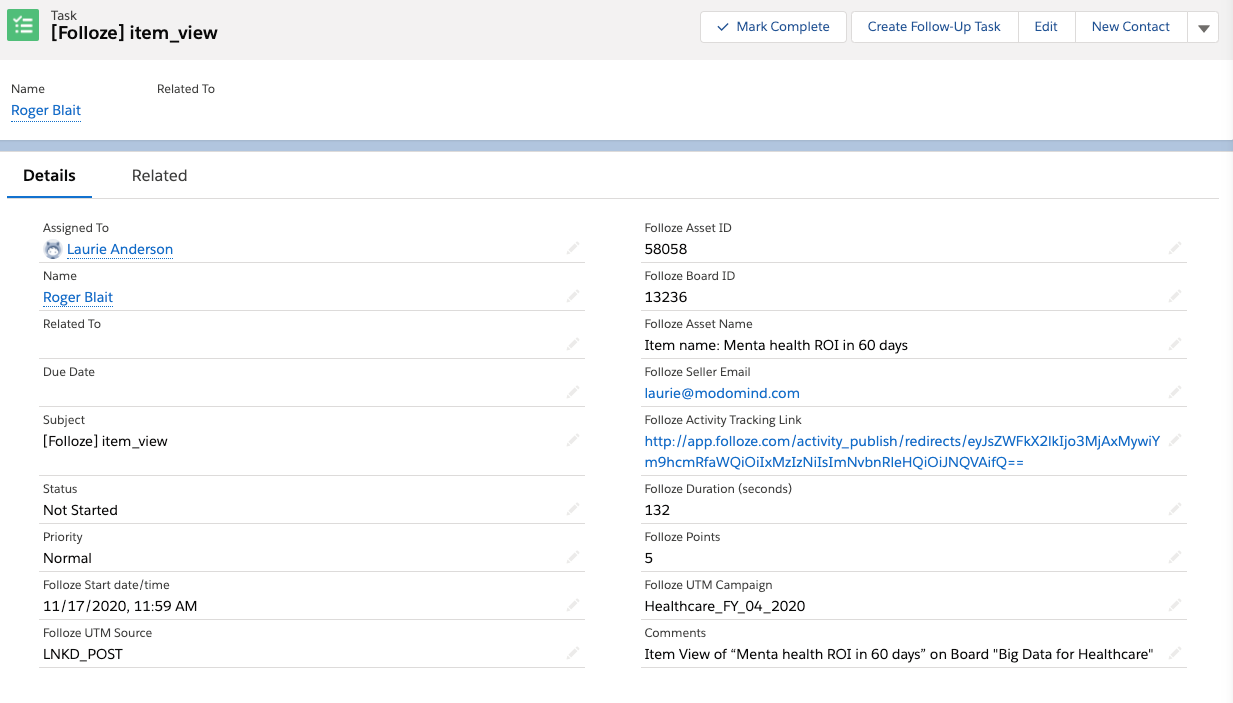Click Laurie Anderson's avatar icon
1233x703 pixels.
(52, 249)
